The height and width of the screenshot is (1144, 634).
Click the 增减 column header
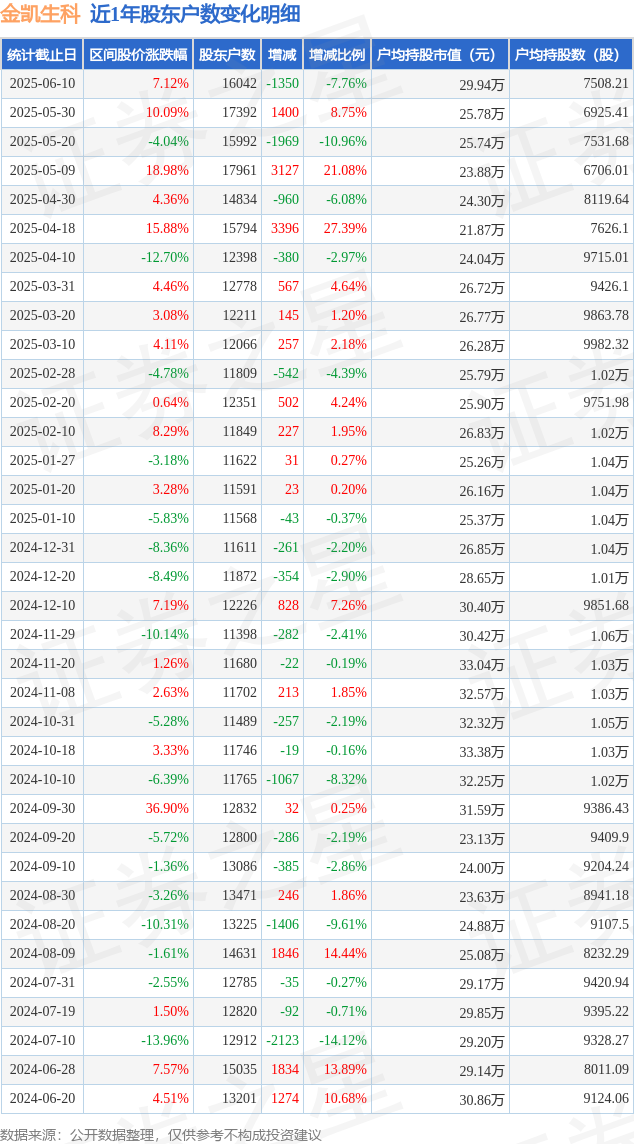[x=282, y=55]
